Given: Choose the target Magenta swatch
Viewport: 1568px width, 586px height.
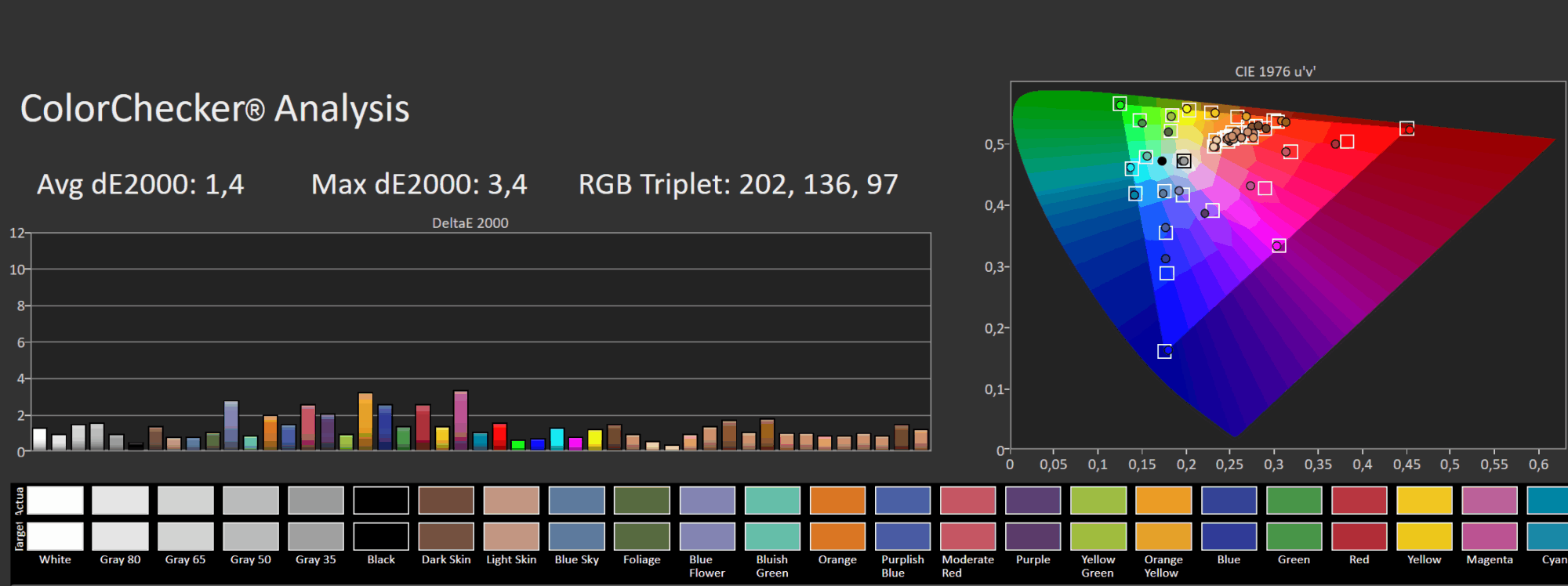Looking at the screenshot, I should point(1489,537).
